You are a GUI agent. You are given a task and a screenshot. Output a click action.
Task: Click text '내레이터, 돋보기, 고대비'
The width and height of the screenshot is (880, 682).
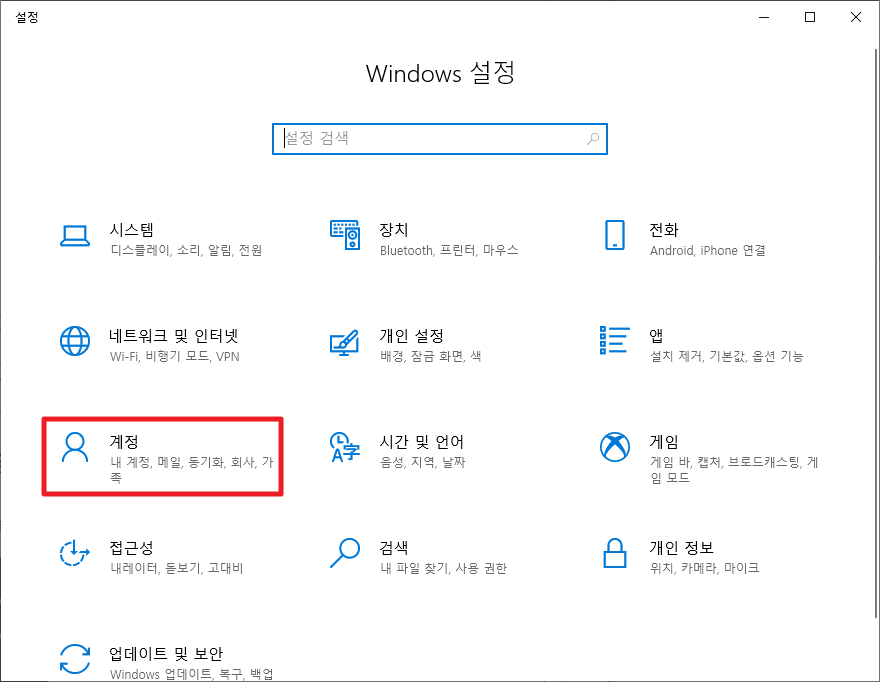[x=177, y=567]
